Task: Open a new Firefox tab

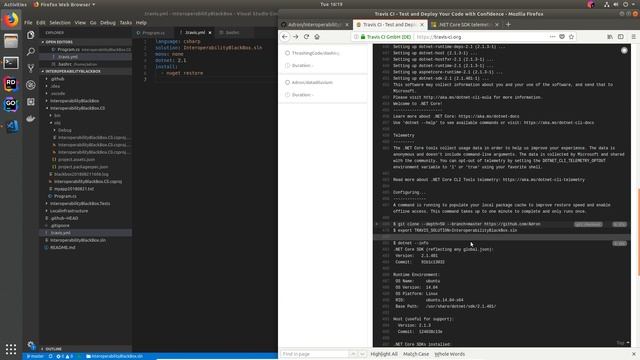Action: [508, 24]
